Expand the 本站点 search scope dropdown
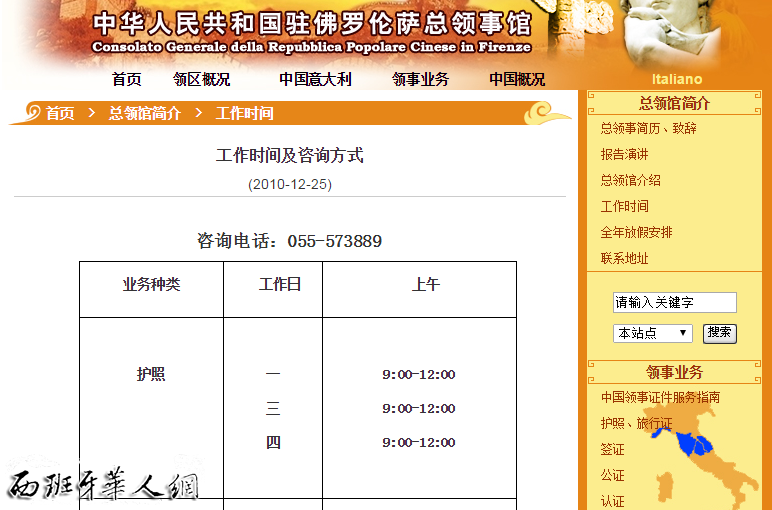The width and height of the screenshot is (772, 510). pyautogui.click(x=653, y=333)
